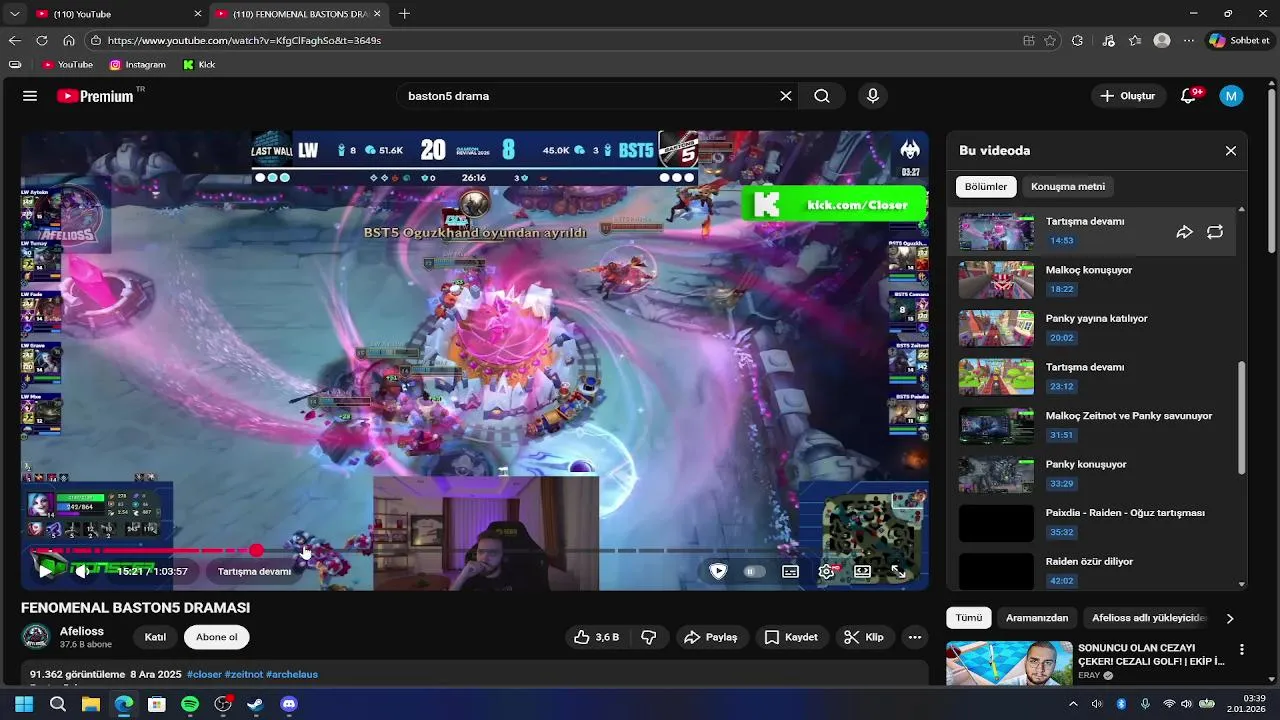Image resolution: width=1280 pixels, height=720 pixels.
Task: Select the Aramanızdan filter chip
Action: (1037, 618)
